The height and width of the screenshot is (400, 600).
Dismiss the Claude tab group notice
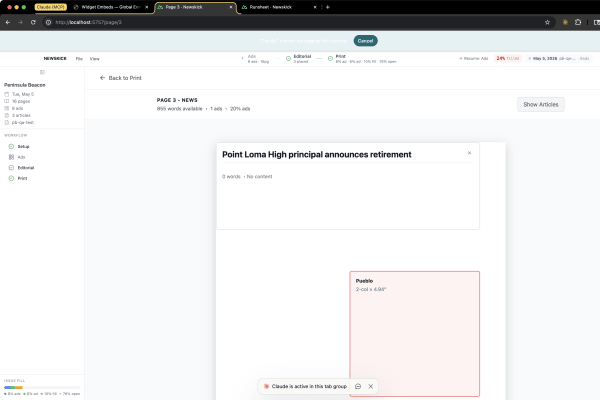tap(370, 386)
